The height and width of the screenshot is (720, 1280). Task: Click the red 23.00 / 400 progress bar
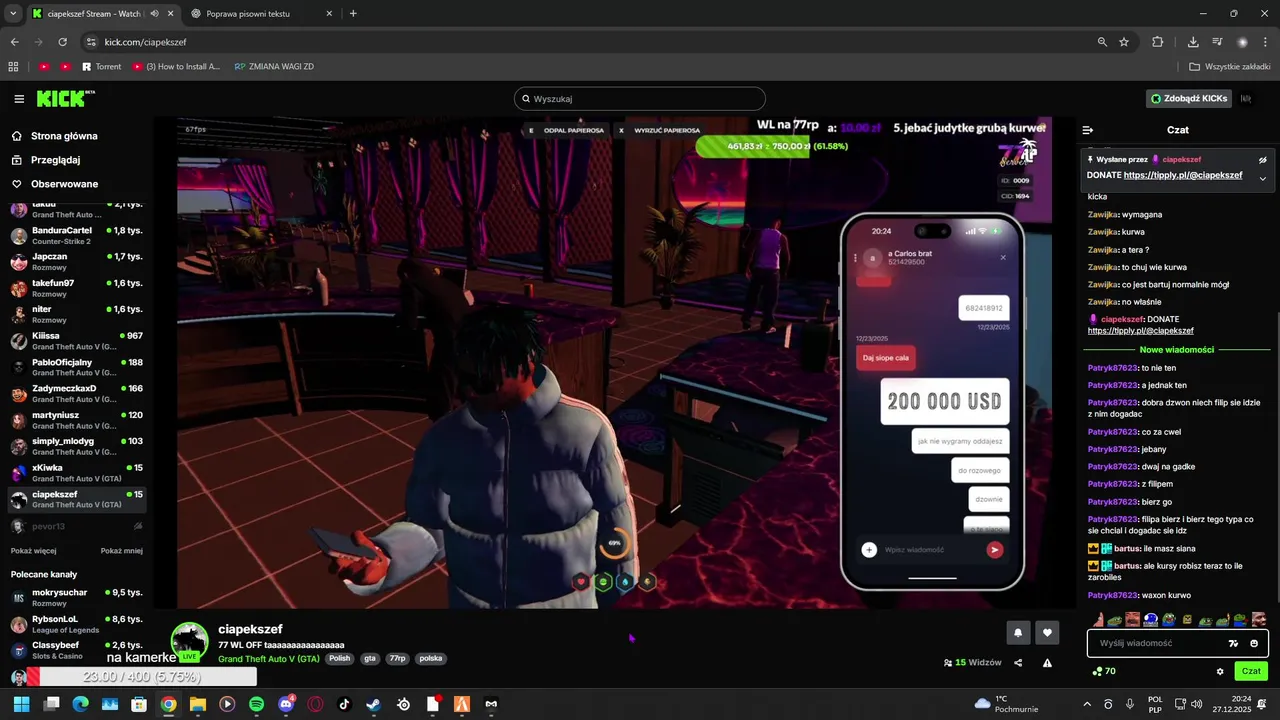click(142, 677)
